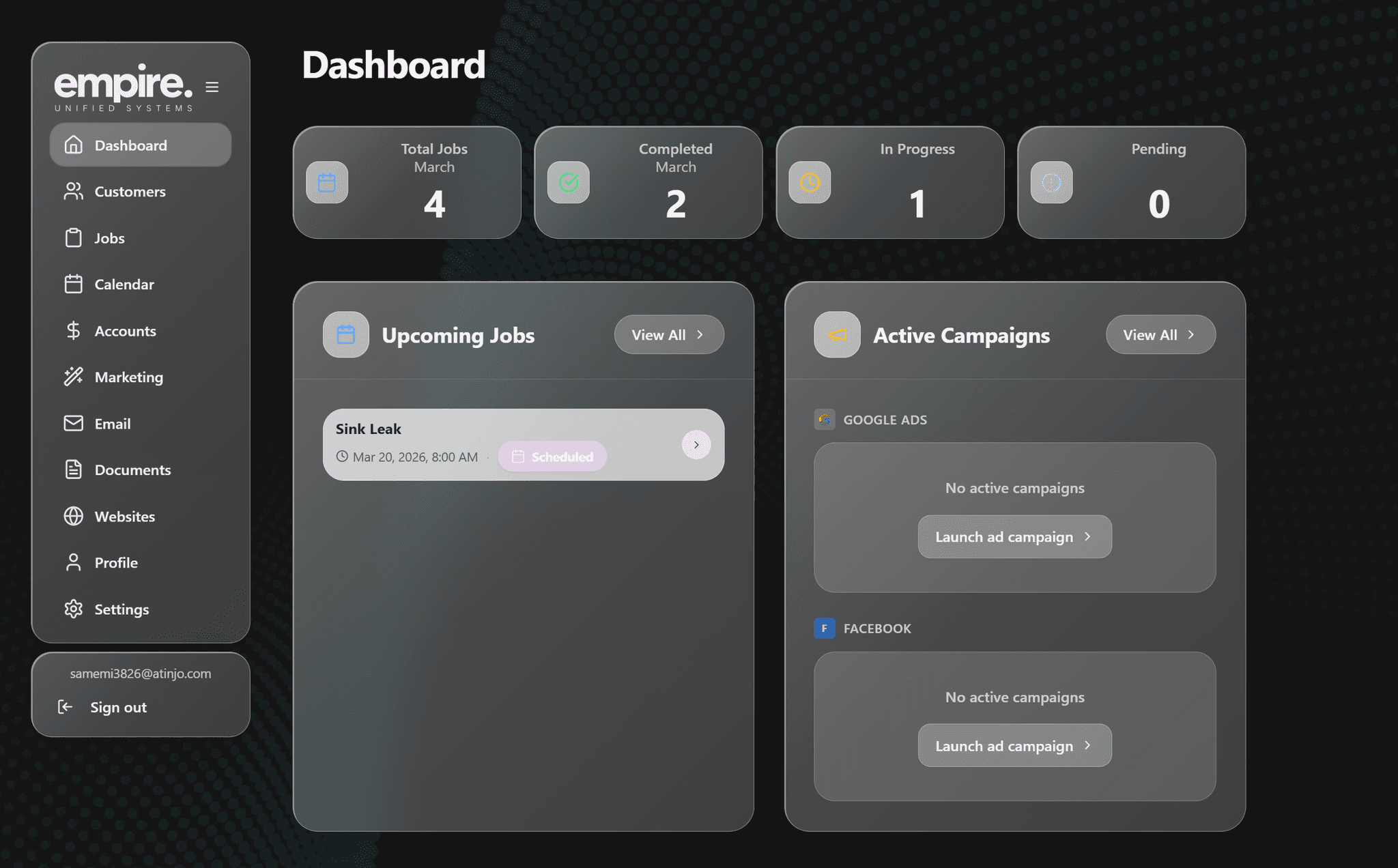Click the Sign out arrow icon
This screenshot has height=868, width=1398.
(66, 707)
